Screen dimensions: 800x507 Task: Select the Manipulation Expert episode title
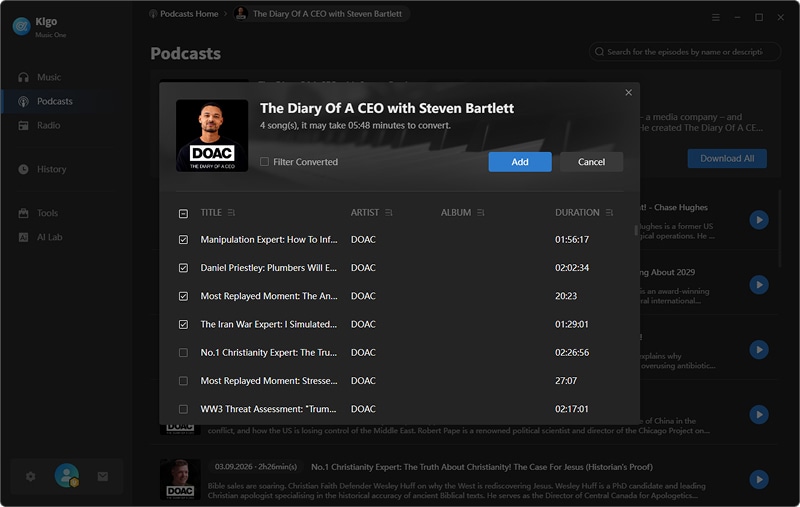point(269,239)
